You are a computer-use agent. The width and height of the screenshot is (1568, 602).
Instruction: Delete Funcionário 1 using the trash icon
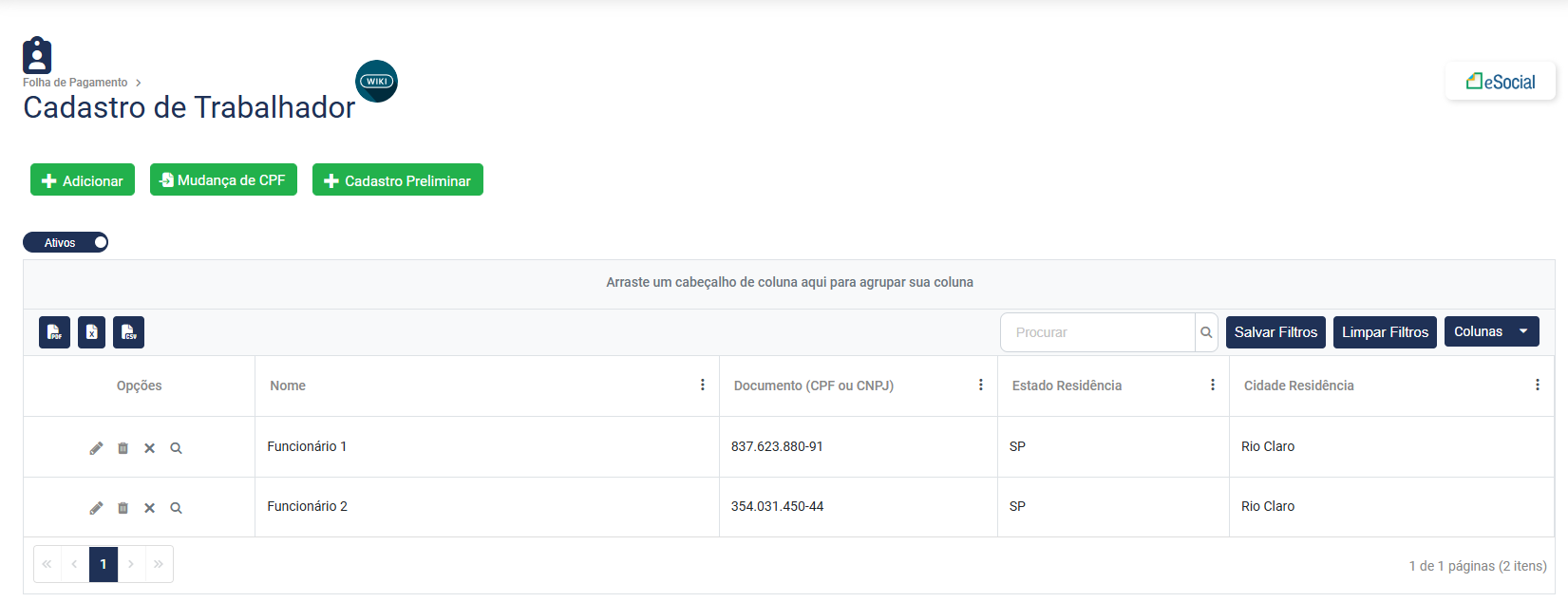[123, 448]
